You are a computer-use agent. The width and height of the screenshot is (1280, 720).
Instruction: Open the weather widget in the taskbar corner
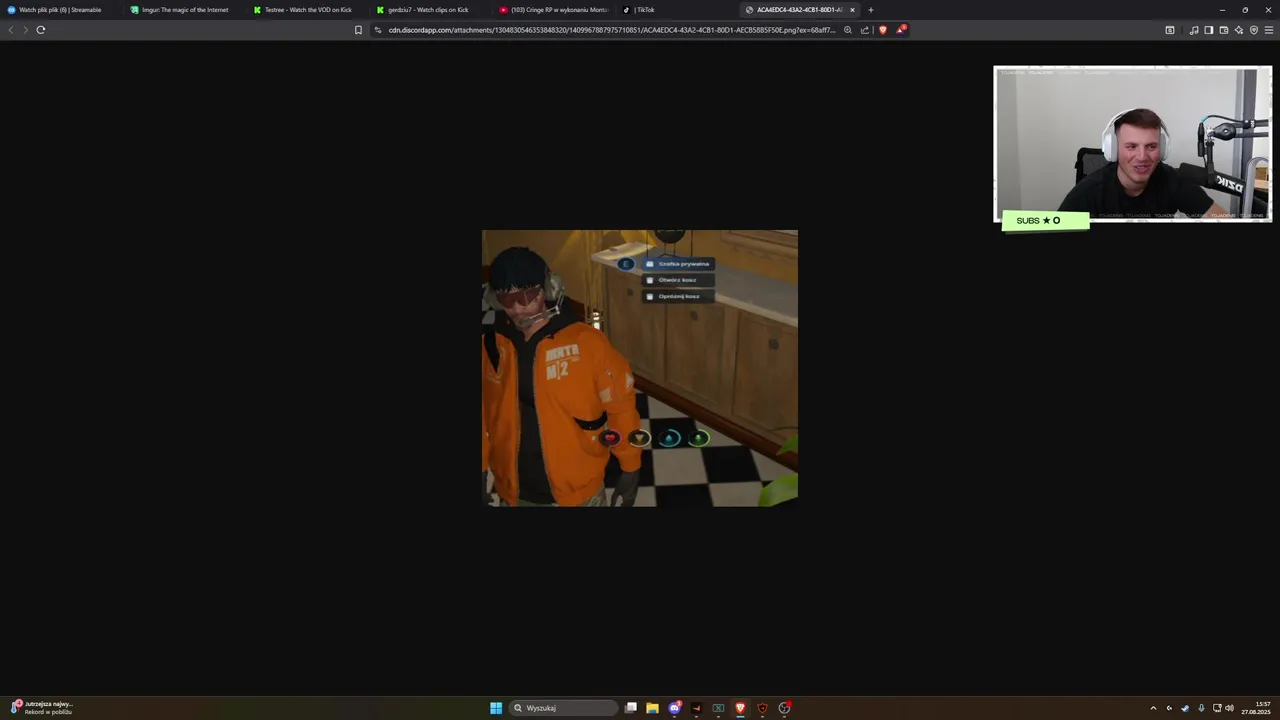(42, 708)
